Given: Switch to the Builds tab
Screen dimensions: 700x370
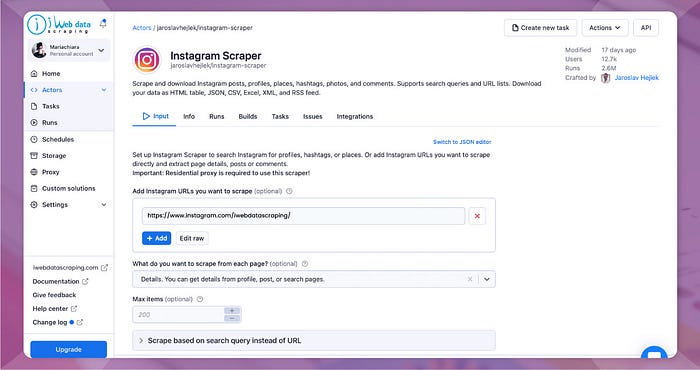Looking at the screenshot, I should tap(248, 116).
